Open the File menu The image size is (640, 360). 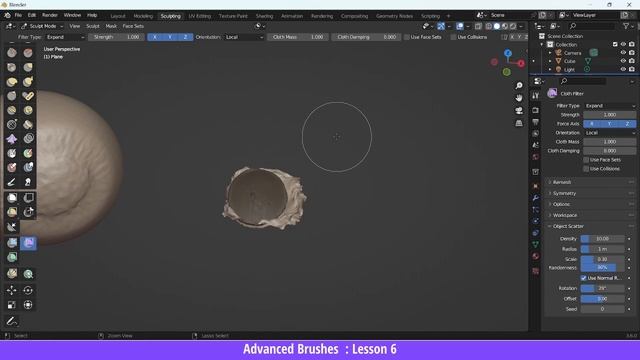[18, 15]
